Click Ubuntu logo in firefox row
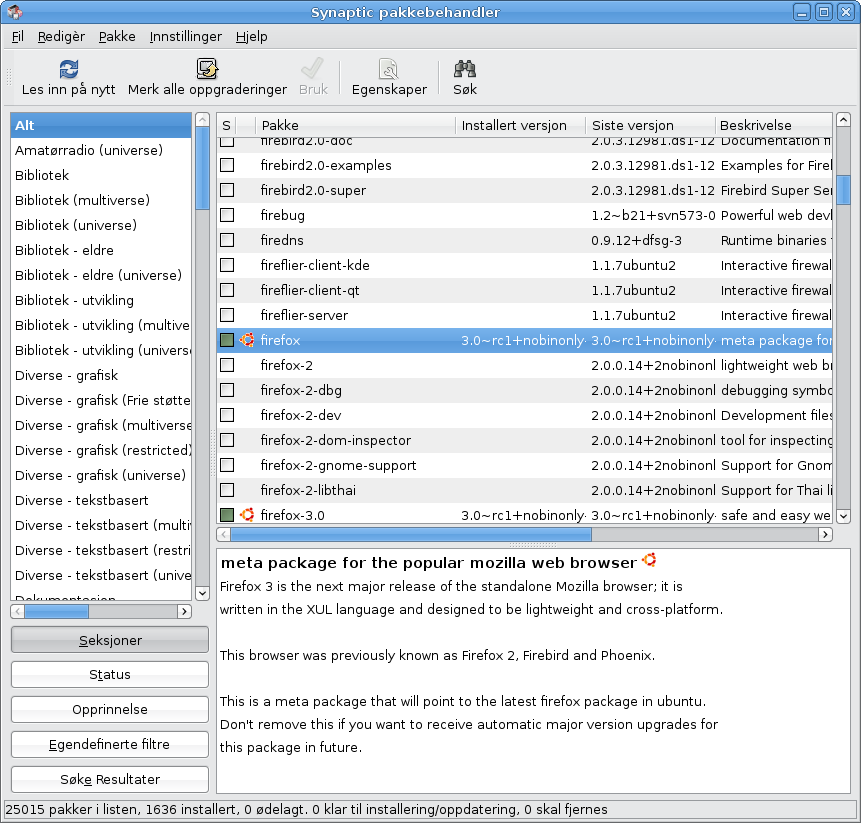 click(247, 340)
